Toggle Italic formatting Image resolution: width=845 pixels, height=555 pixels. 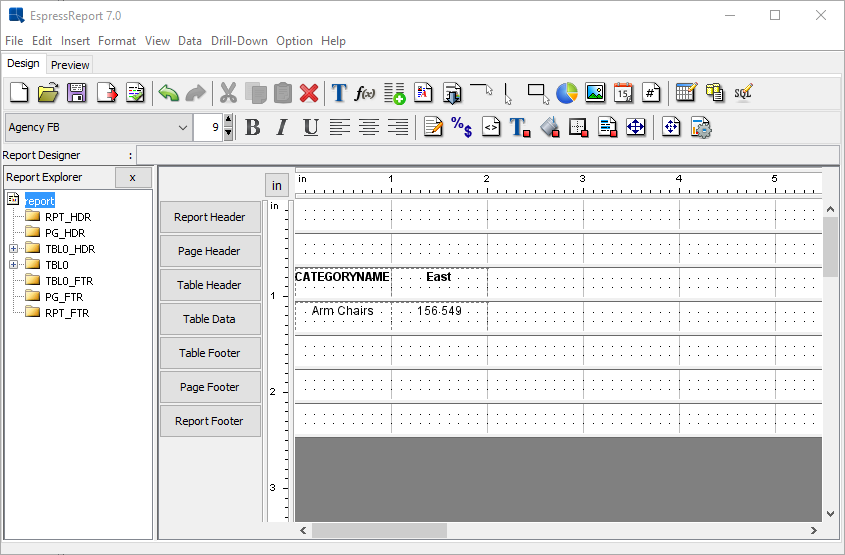281,127
